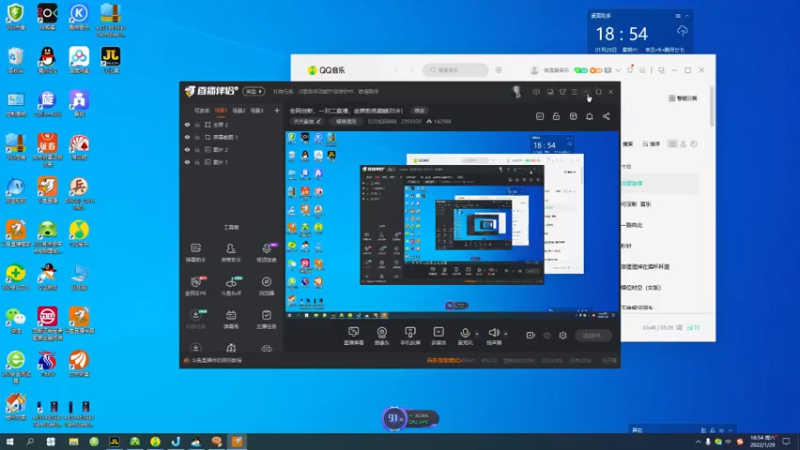800x450 pixels.
Task: Open hamburger menu in streaming app title bar
Action: tap(574, 92)
